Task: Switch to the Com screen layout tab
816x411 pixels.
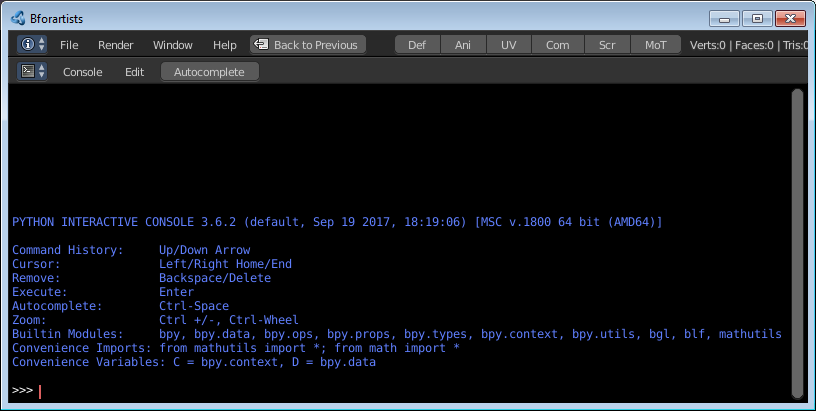Action: click(x=558, y=45)
